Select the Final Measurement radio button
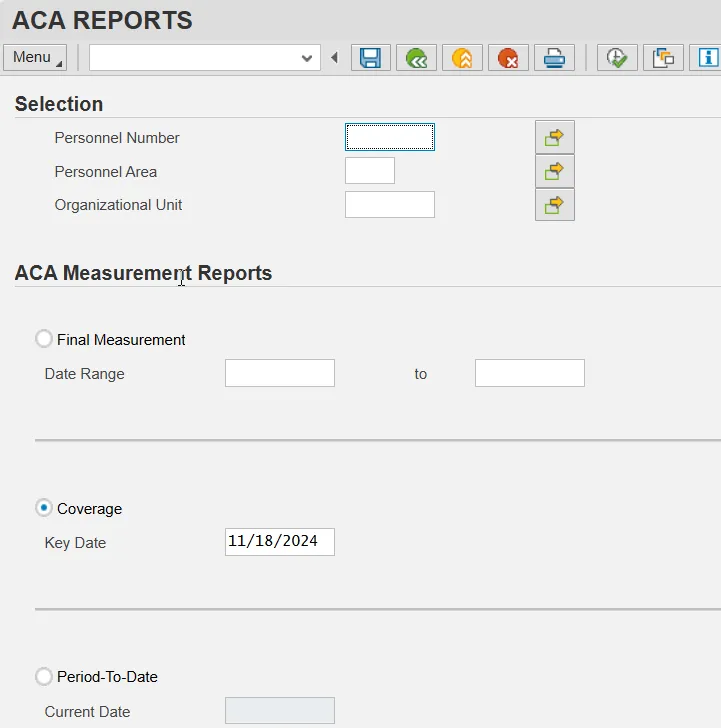The height and width of the screenshot is (728, 721). tap(44, 339)
